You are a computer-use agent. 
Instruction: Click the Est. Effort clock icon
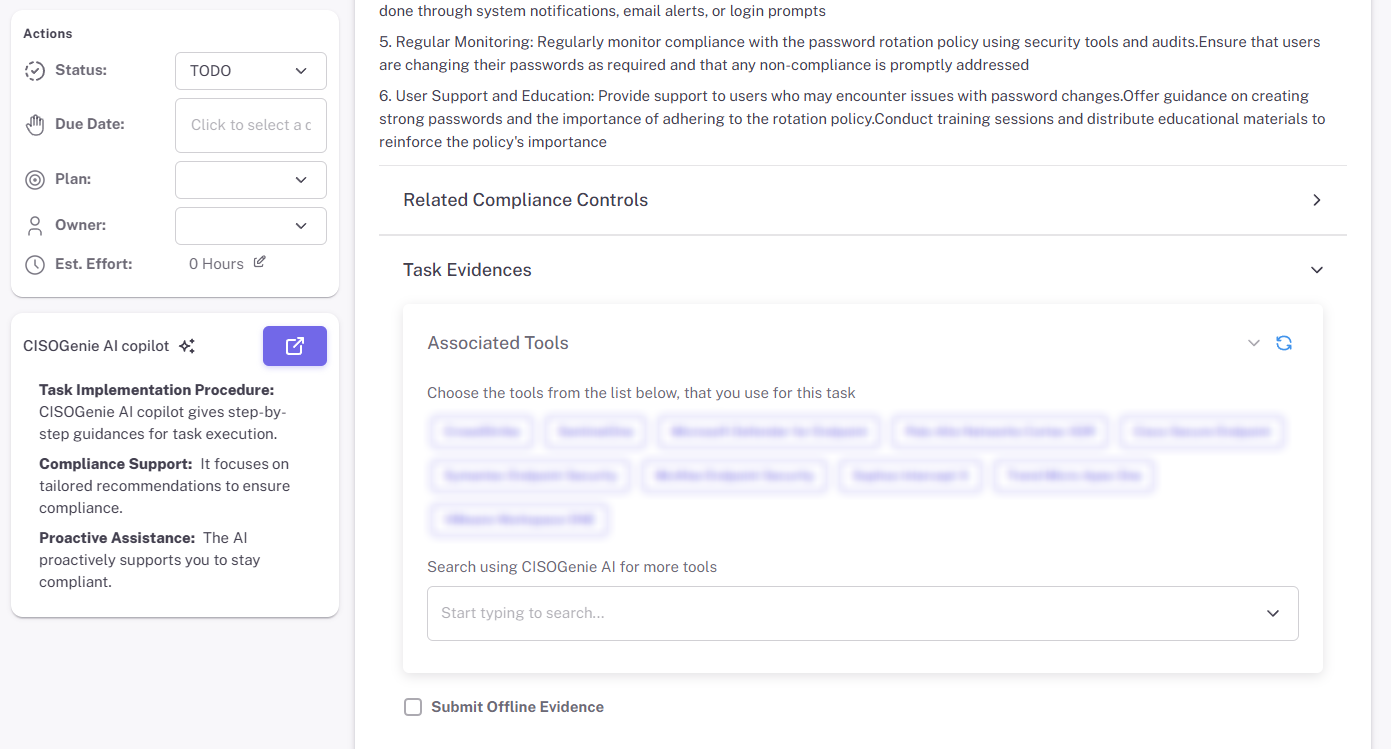point(35,264)
